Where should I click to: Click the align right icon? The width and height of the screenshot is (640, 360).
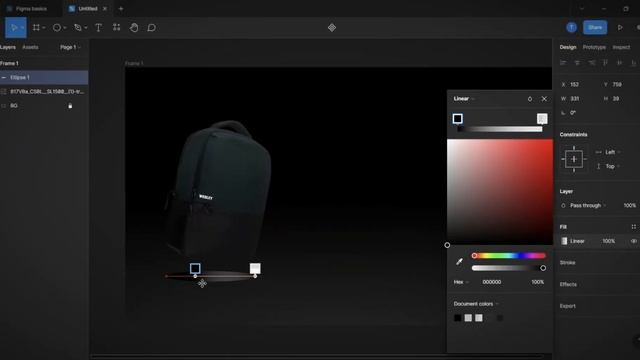click(x=591, y=63)
